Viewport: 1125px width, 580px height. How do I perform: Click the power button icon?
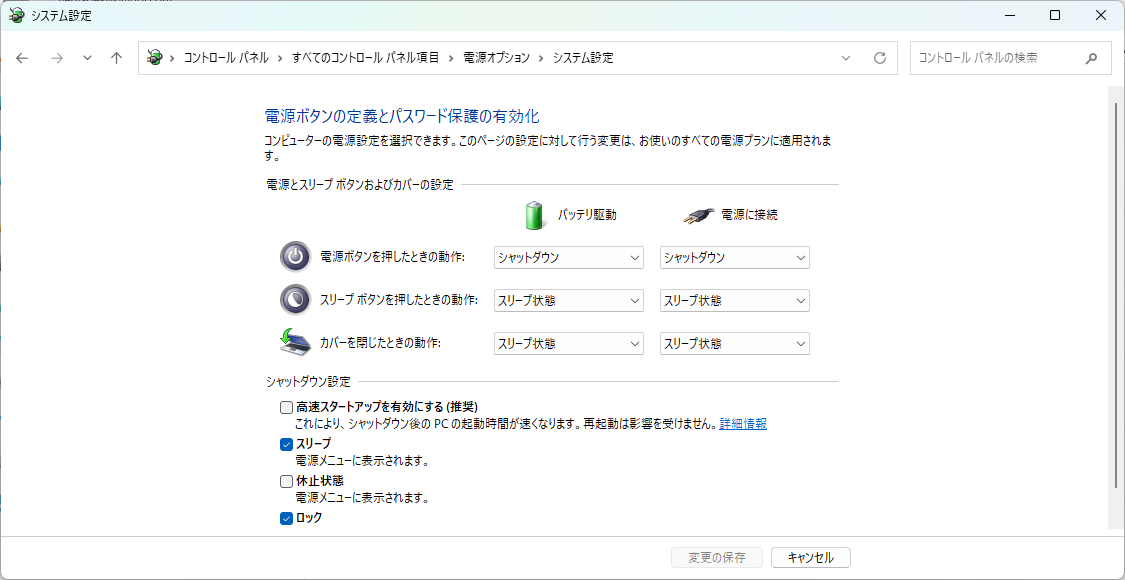[295, 257]
